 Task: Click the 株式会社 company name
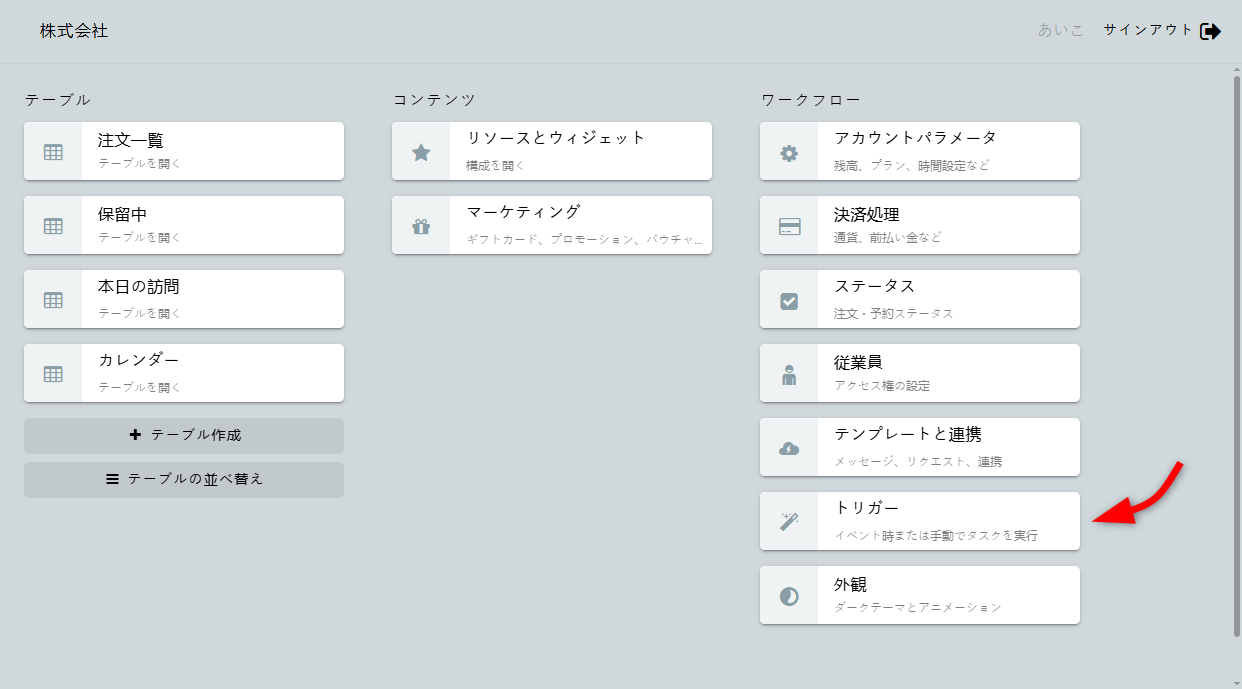tap(74, 31)
